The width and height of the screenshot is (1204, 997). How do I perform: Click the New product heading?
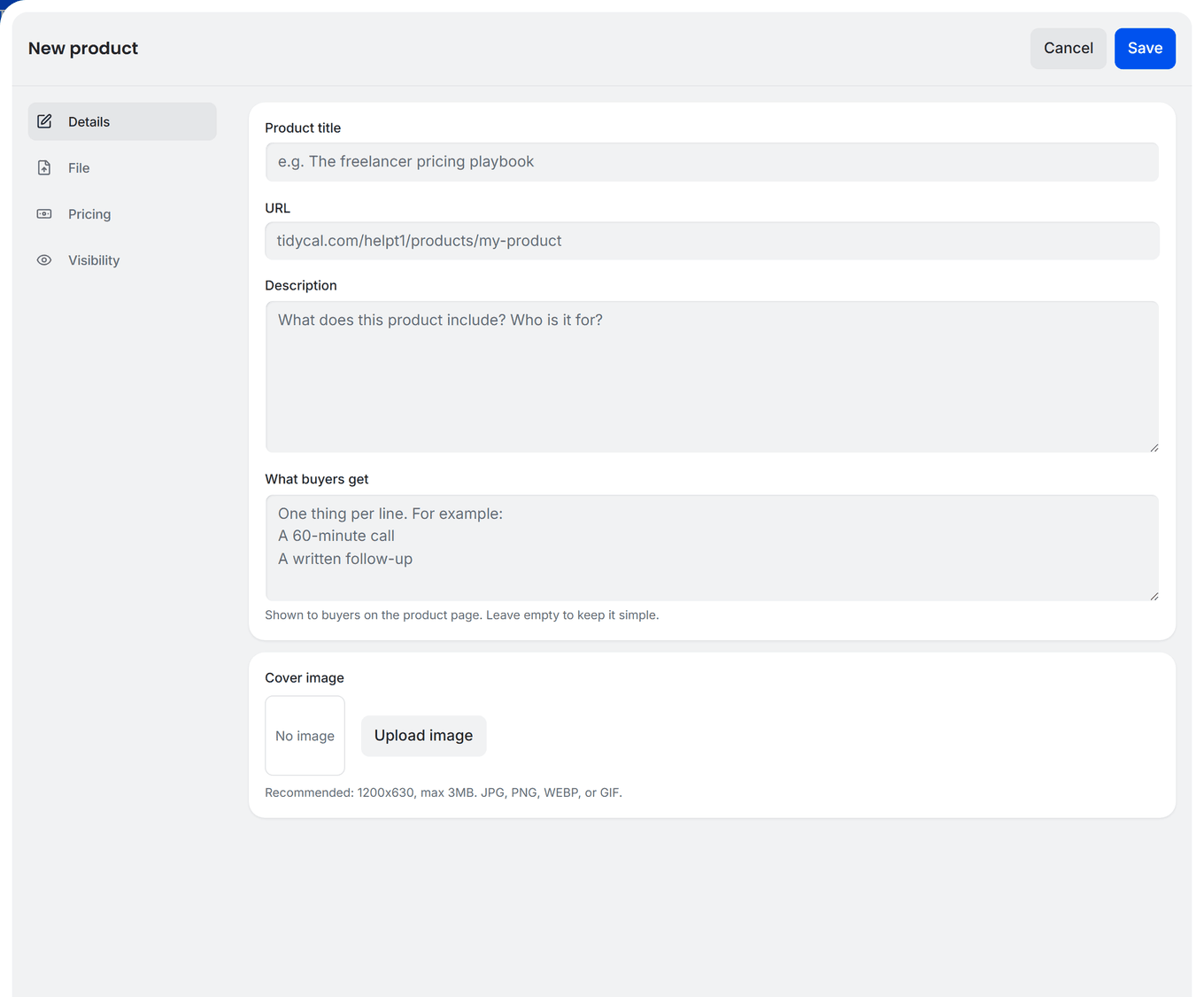click(x=83, y=48)
